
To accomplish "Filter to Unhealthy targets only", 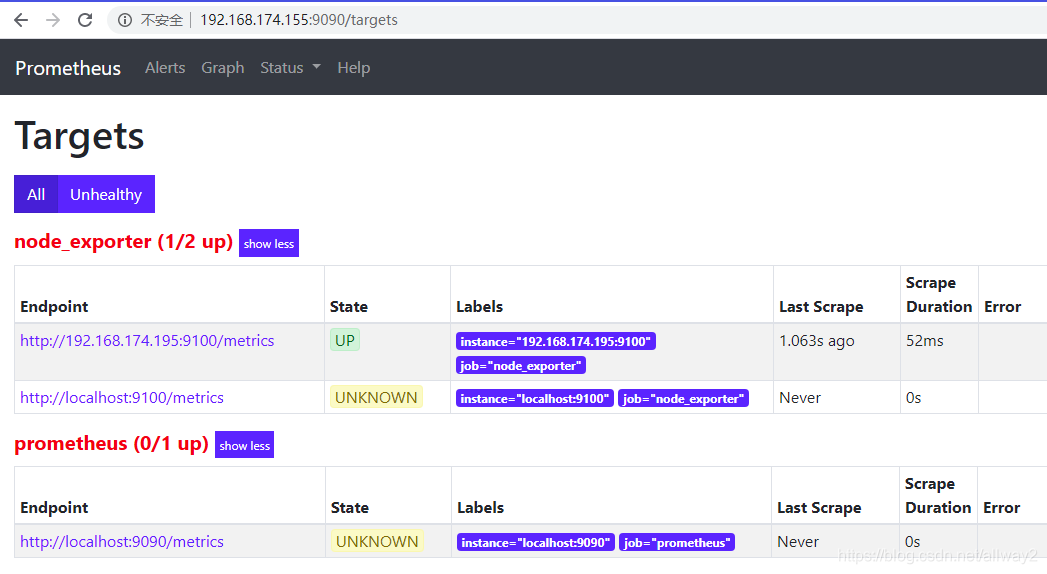I will coord(106,194).
